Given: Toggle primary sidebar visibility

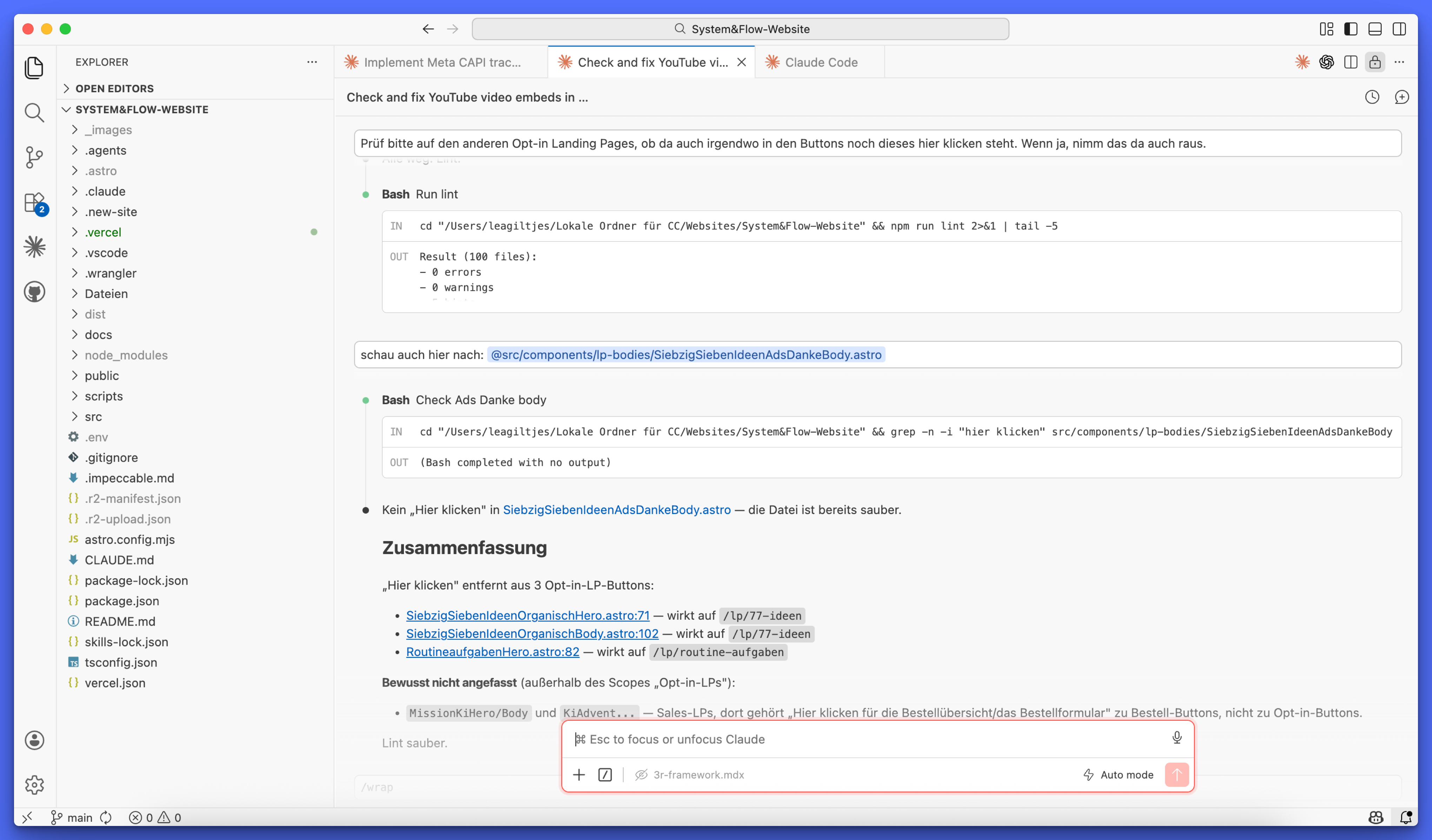Looking at the screenshot, I should tap(1351, 29).
